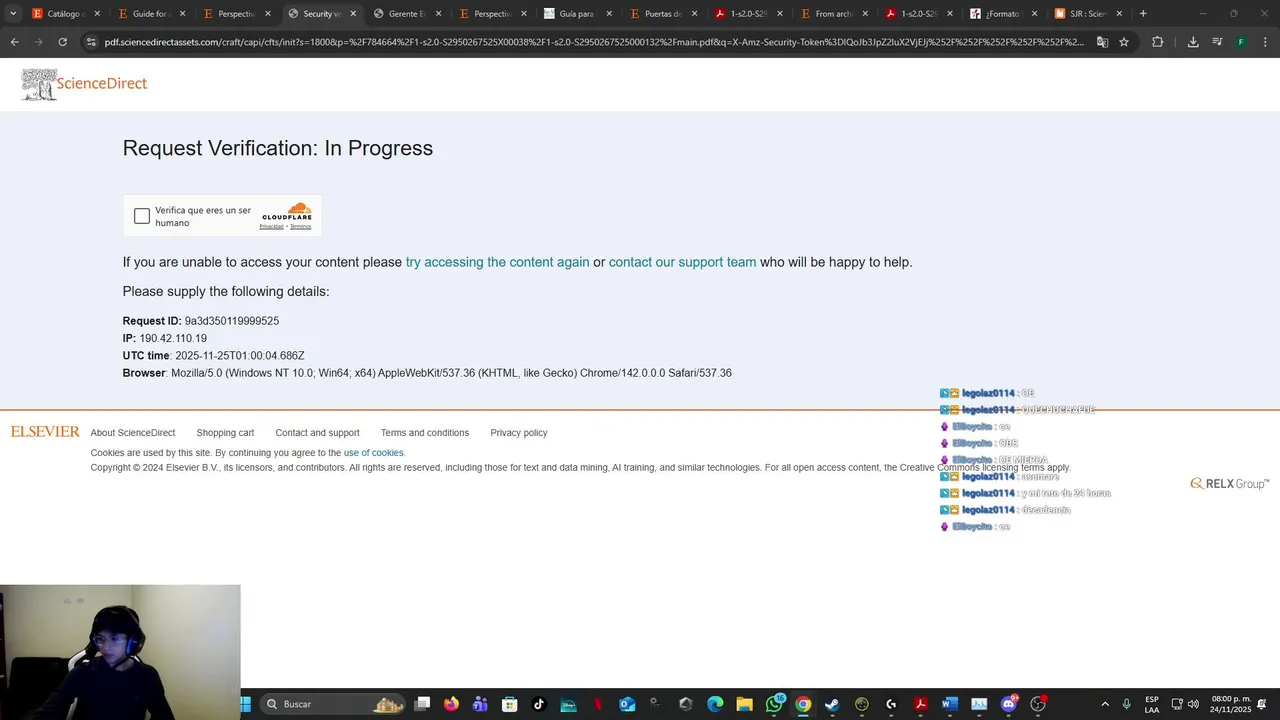Open Cloudflare Términos link
Viewport: 1280px width, 720px height.
pyautogui.click(x=301, y=227)
